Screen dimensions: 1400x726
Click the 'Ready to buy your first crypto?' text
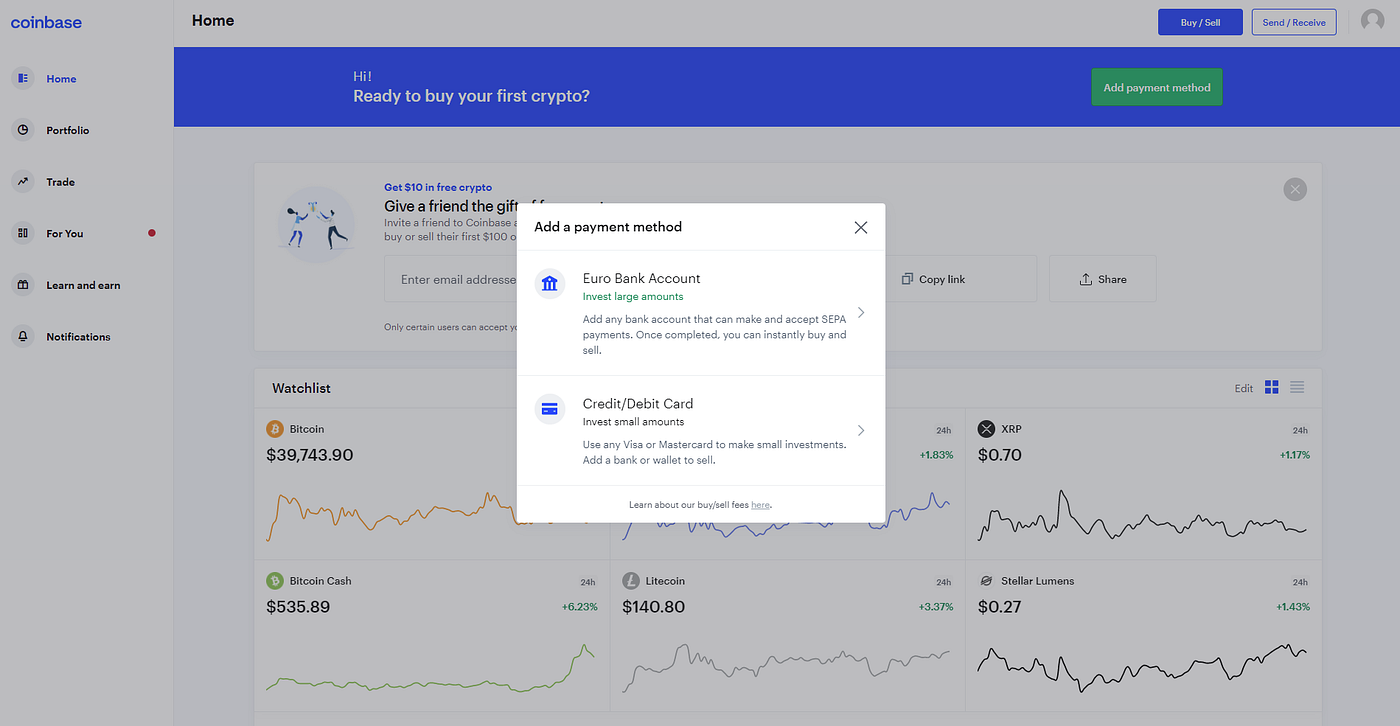point(471,96)
